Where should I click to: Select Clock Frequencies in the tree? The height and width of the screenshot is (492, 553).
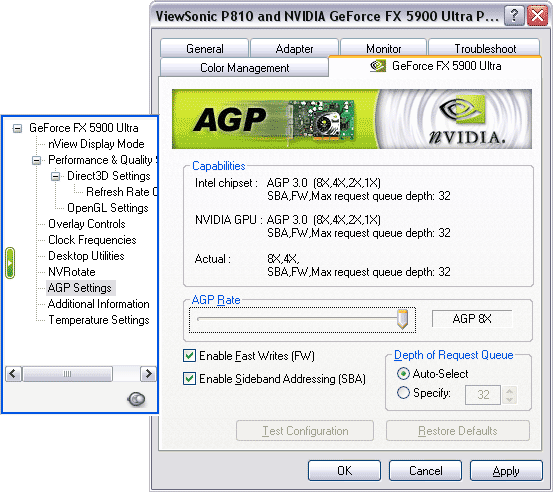pos(92,240)
